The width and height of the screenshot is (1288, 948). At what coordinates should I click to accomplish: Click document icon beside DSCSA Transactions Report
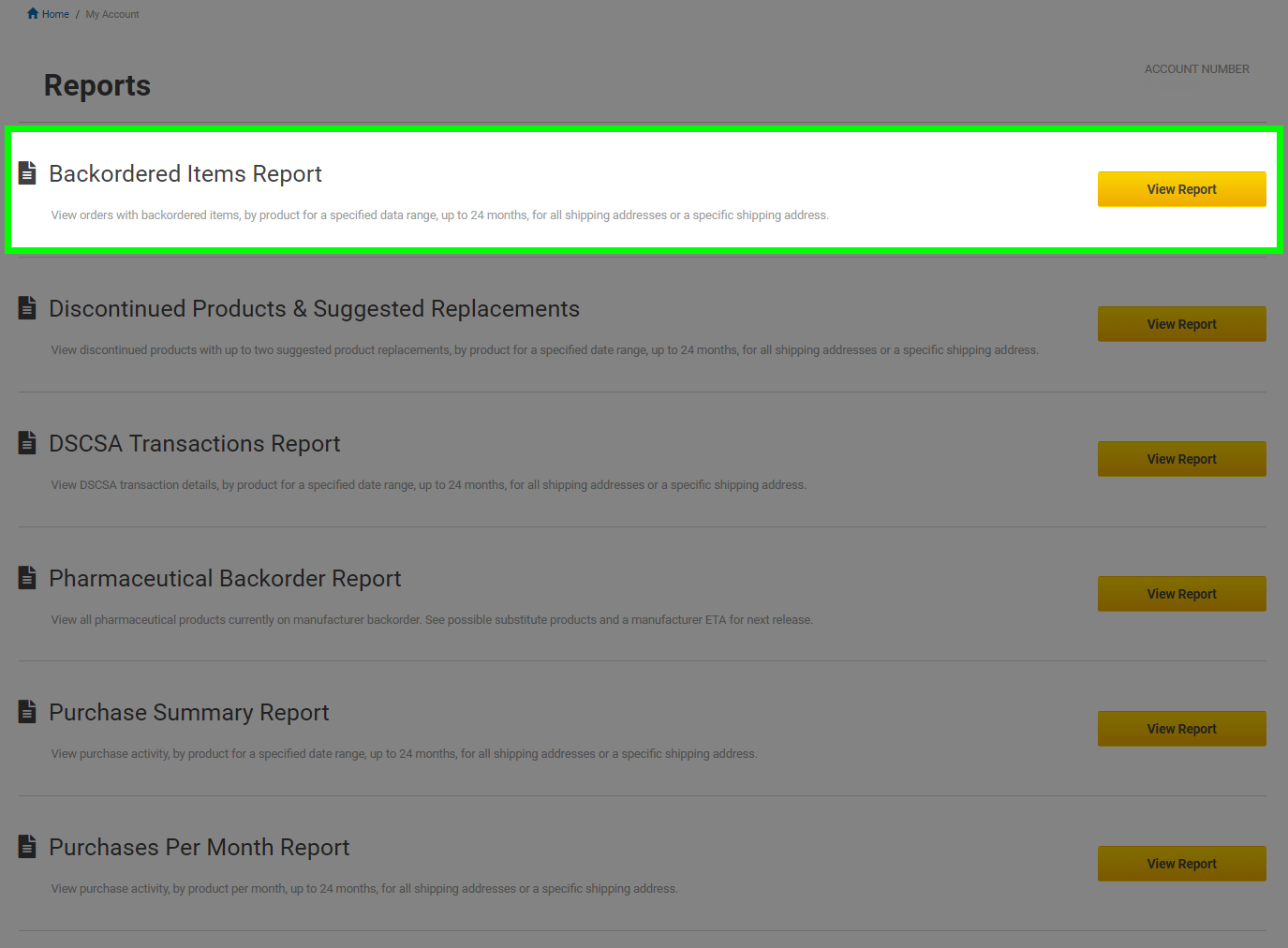point(27,443)
